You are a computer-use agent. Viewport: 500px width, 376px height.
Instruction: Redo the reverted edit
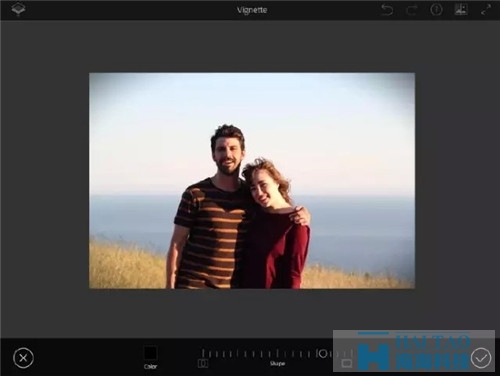[412, 10]
